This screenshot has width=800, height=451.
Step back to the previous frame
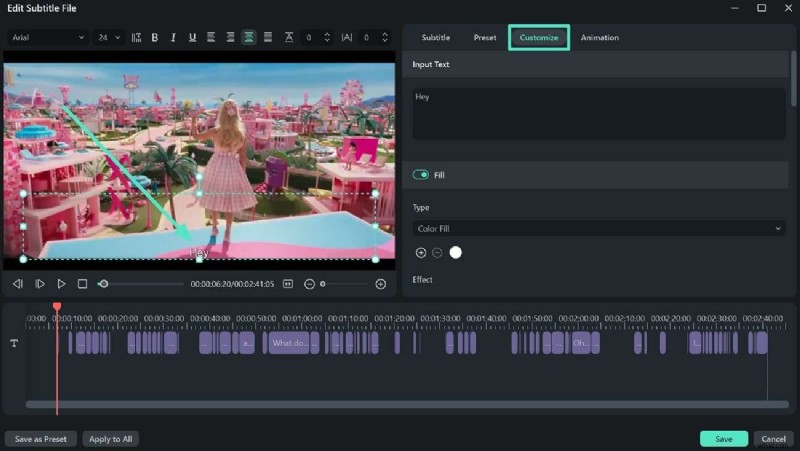17,284
